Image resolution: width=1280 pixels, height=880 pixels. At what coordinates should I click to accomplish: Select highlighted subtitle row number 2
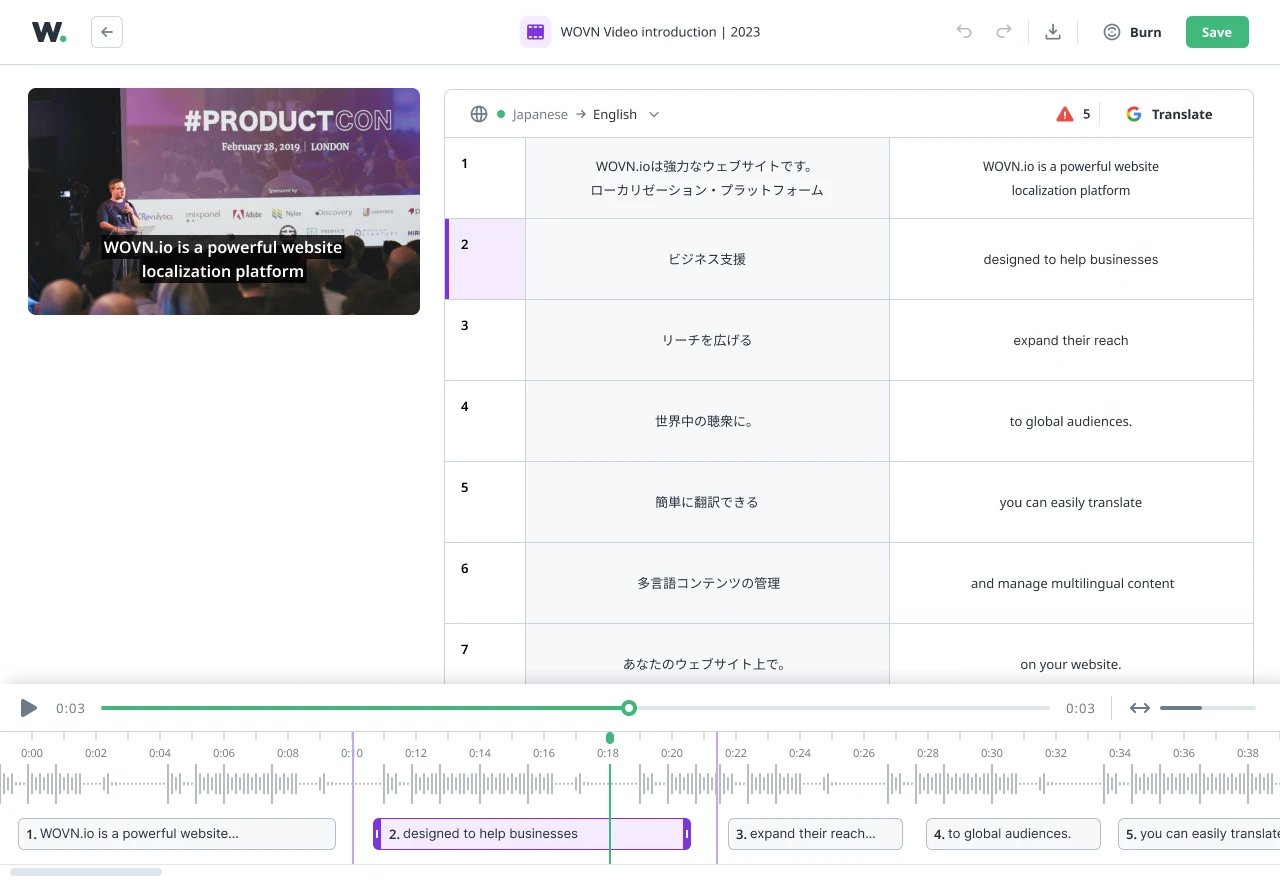(485, 259)
